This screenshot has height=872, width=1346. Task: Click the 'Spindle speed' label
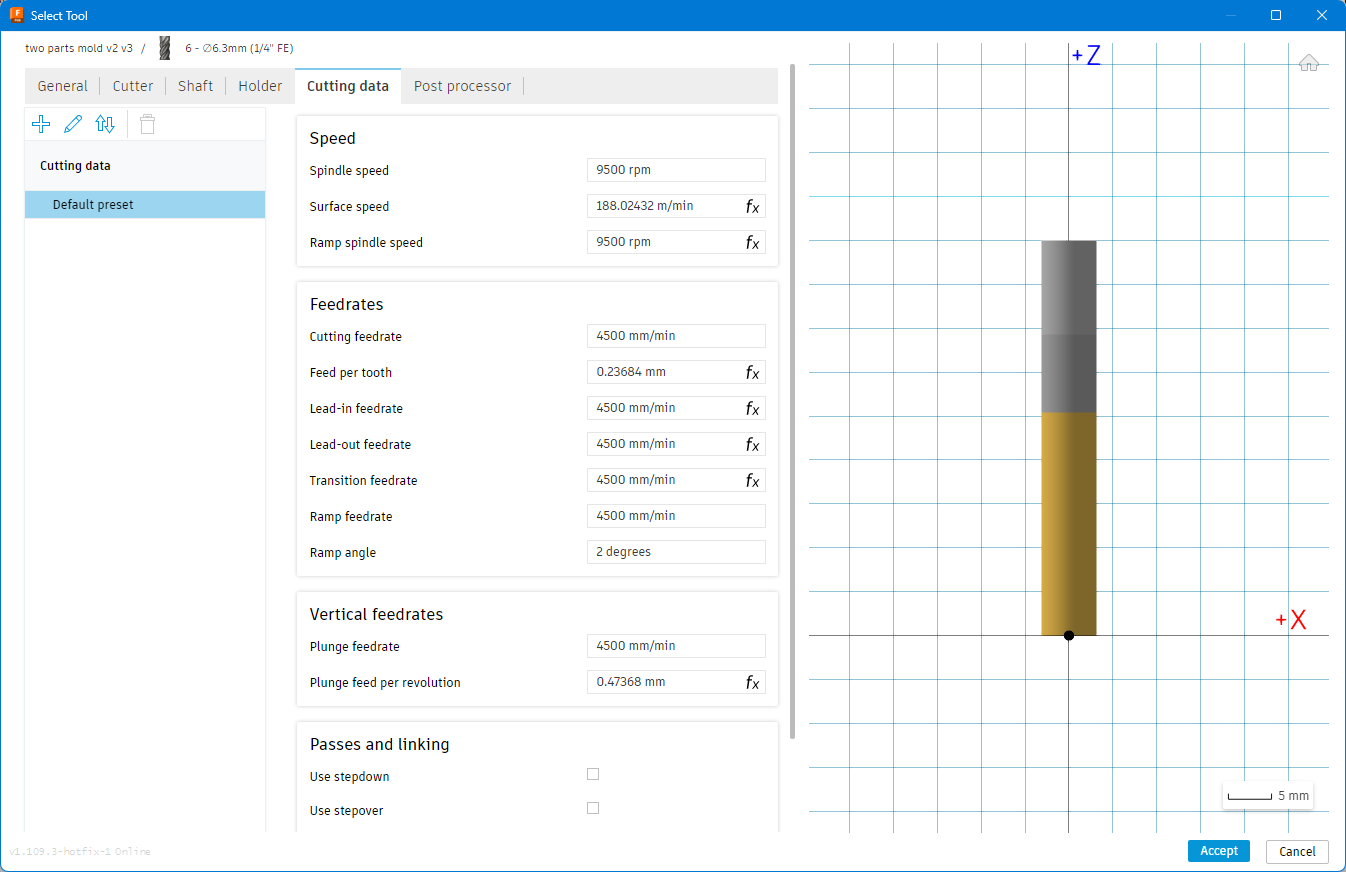349,171
